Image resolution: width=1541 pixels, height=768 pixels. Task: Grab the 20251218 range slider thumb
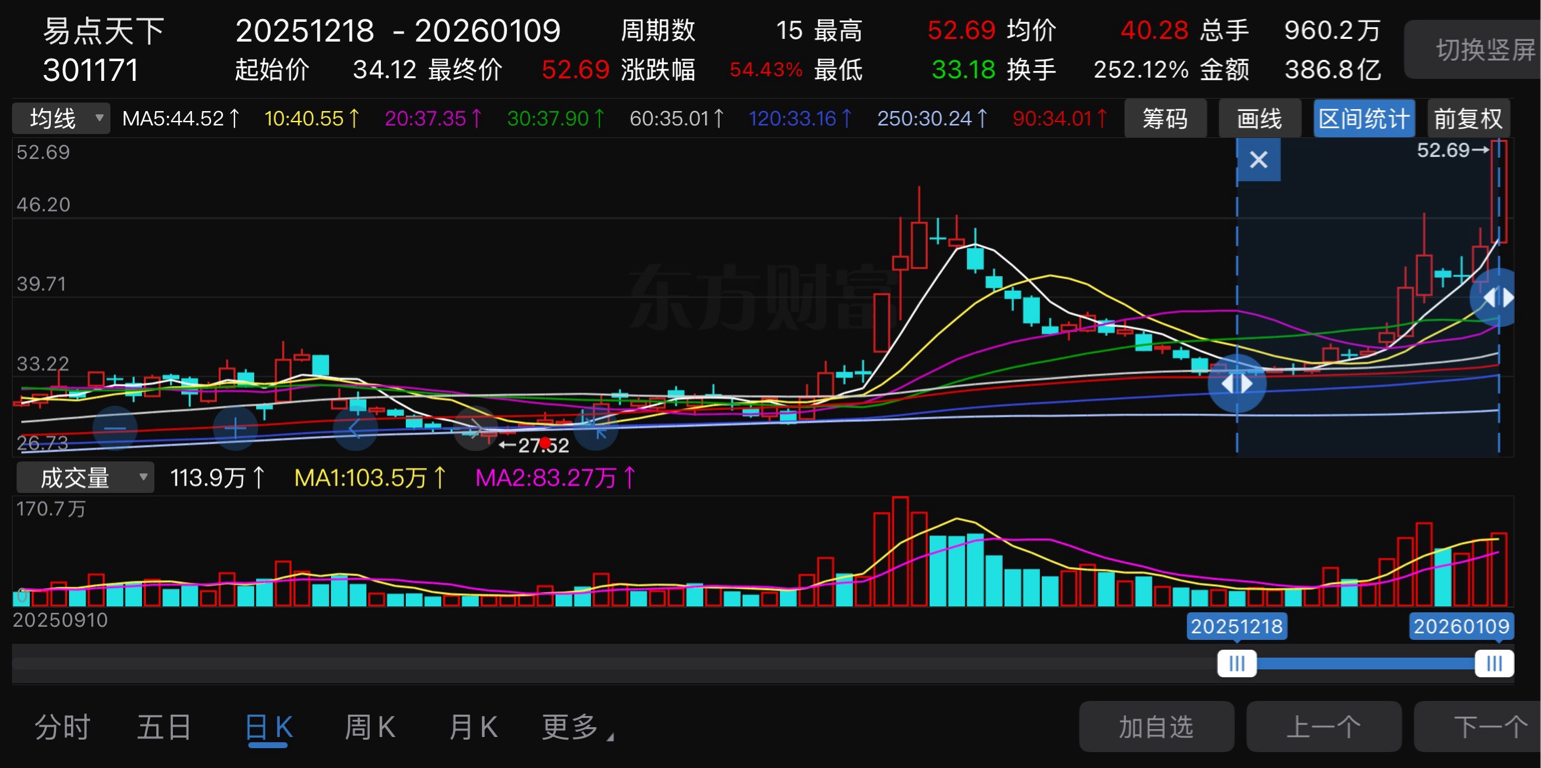(1237, 663)
